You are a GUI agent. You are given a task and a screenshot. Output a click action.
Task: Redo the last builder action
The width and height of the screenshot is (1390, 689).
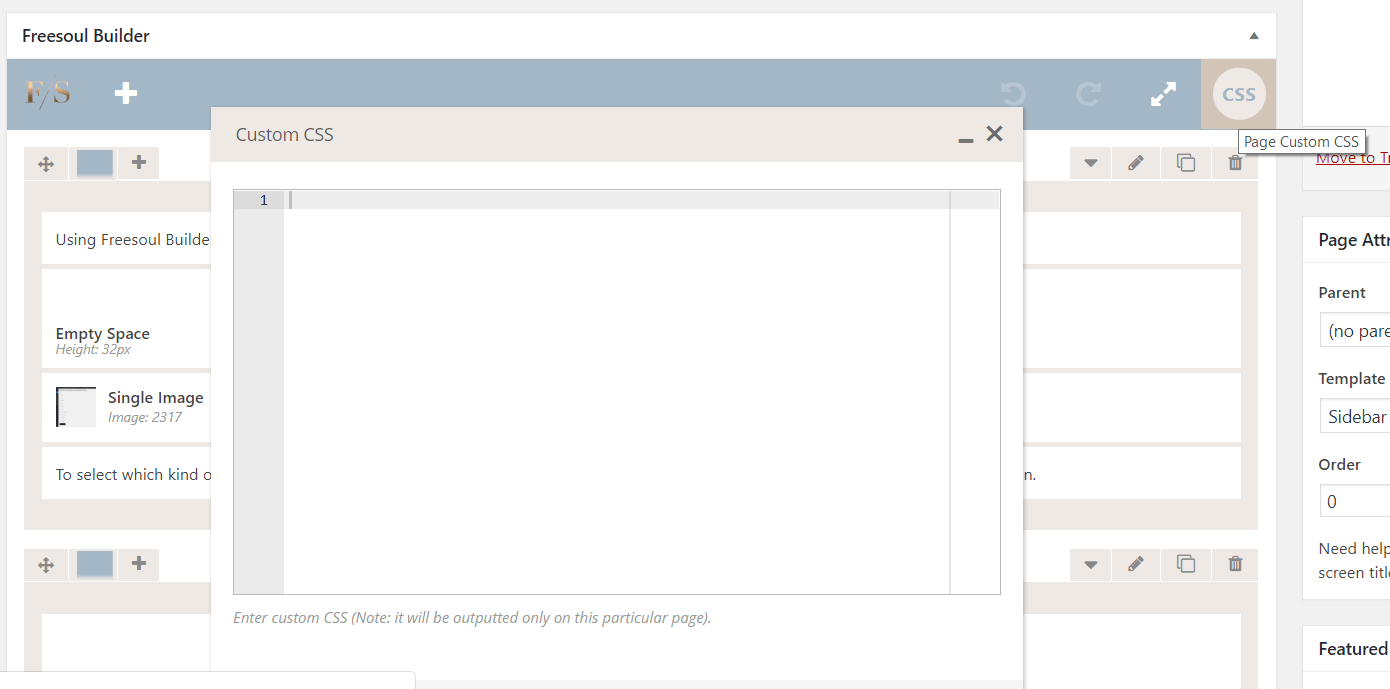[x=1088, y=94]
